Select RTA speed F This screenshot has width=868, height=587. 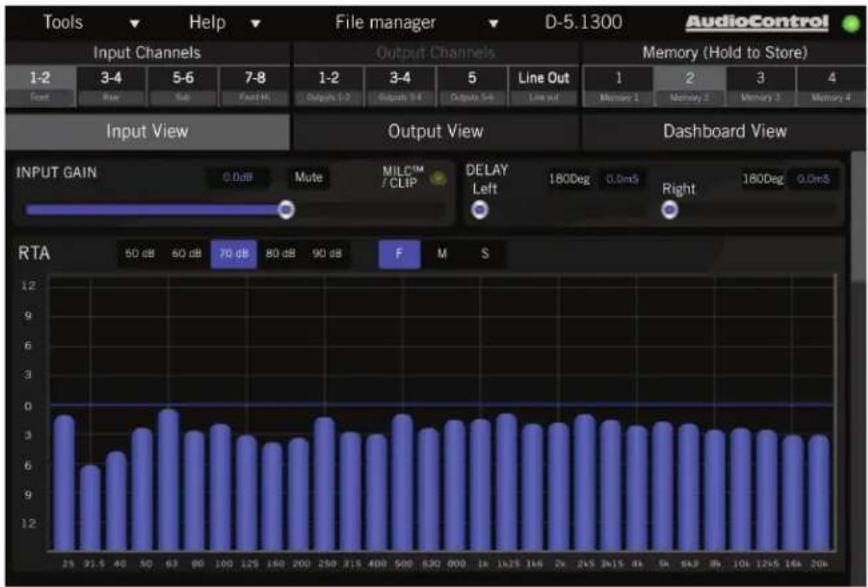(x=399, y=254)
